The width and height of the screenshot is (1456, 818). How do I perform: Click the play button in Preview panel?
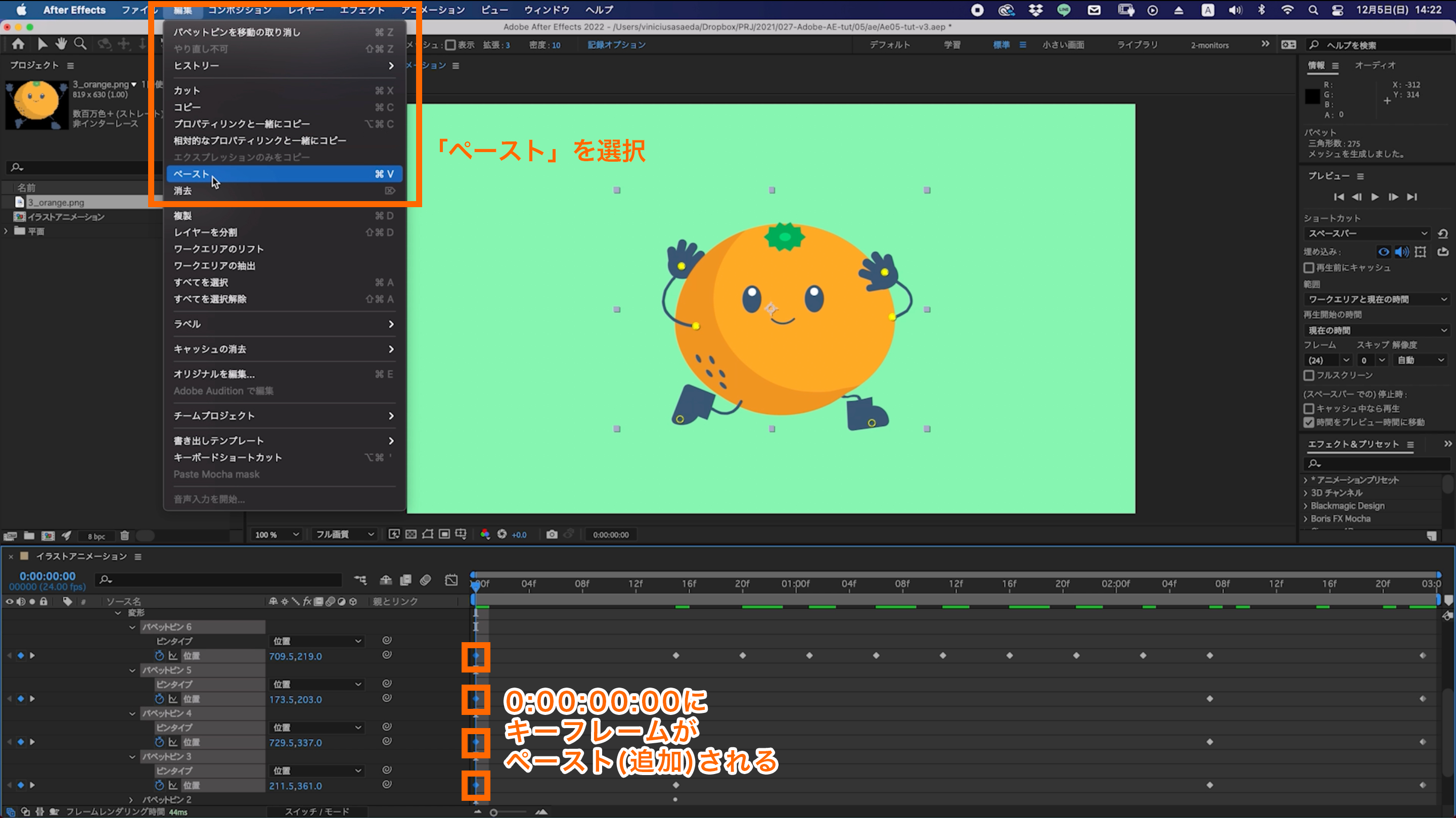click(x=1375, y=197)
